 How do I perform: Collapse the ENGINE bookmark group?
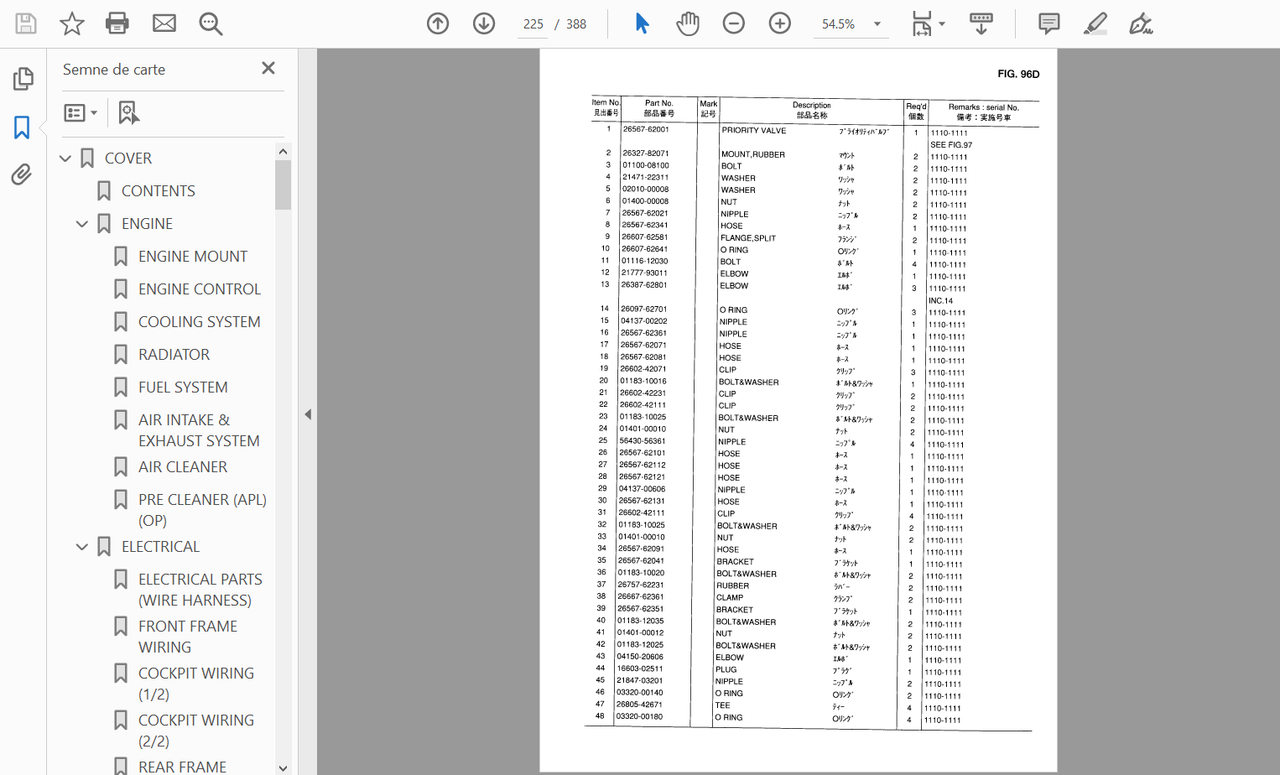tap(82, 224)
